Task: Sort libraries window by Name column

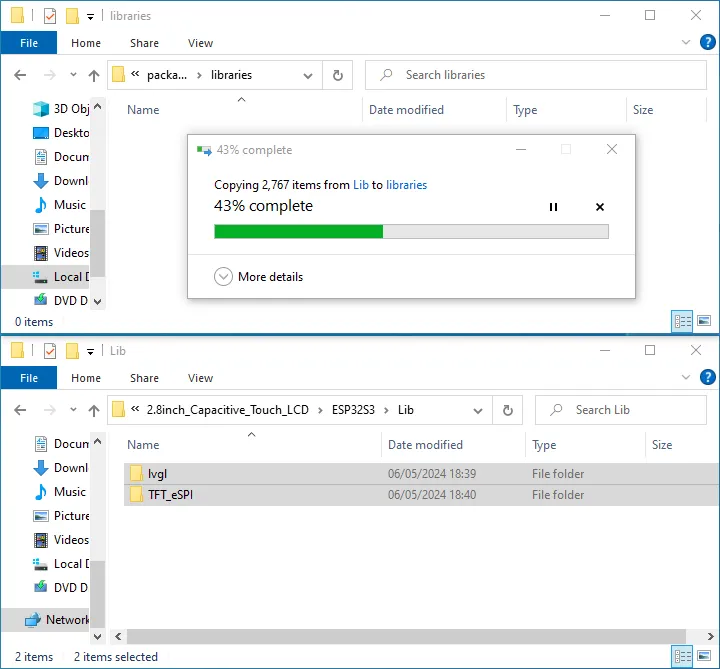Action: [143, 110]
